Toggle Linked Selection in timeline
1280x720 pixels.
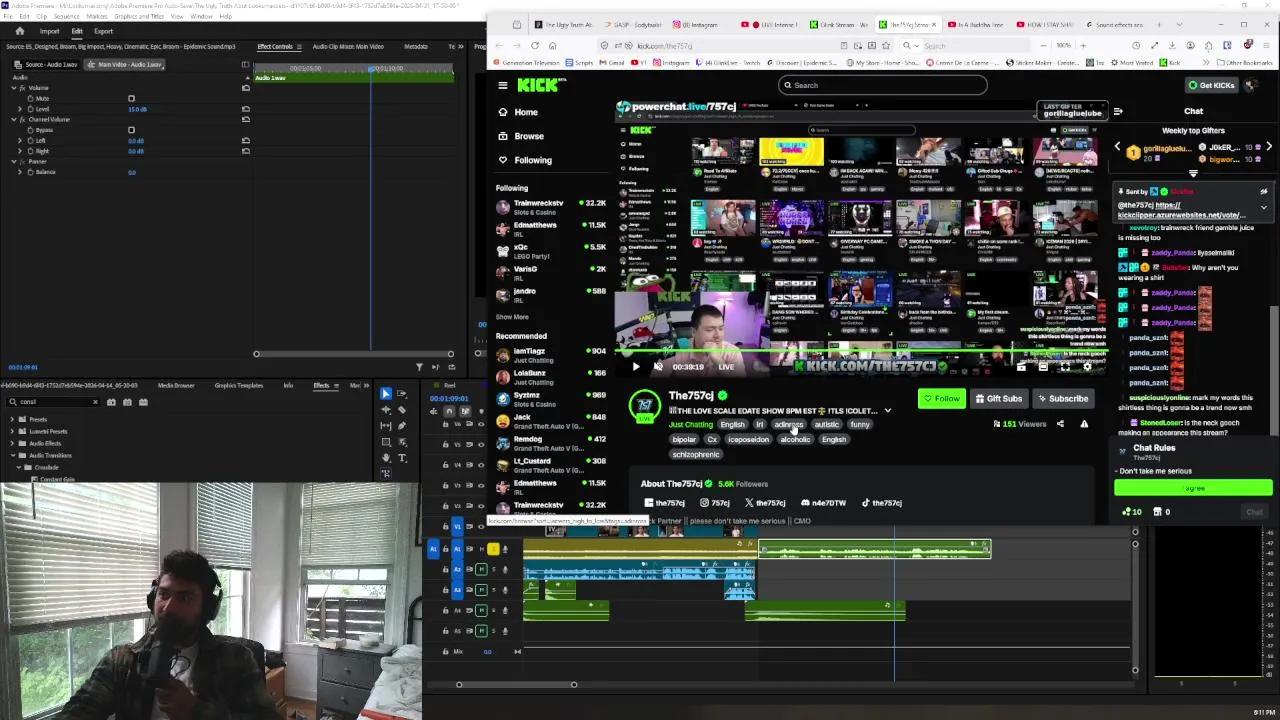coord(465,411)
